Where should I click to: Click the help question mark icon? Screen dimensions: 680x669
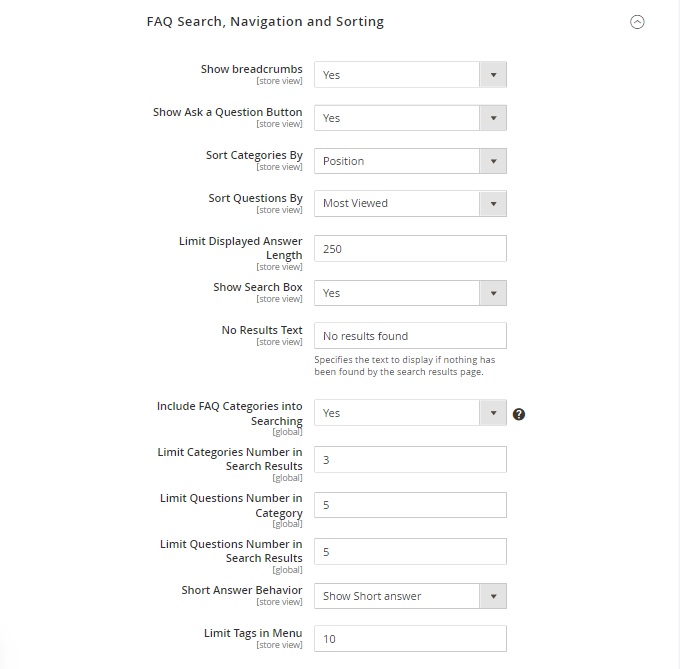519,414
